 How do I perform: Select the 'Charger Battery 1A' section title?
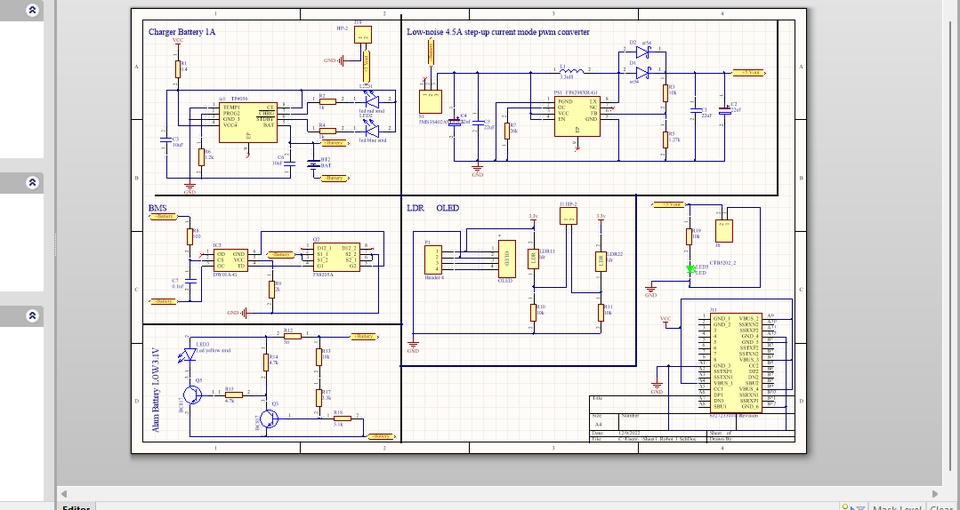[x=182, y=32]
